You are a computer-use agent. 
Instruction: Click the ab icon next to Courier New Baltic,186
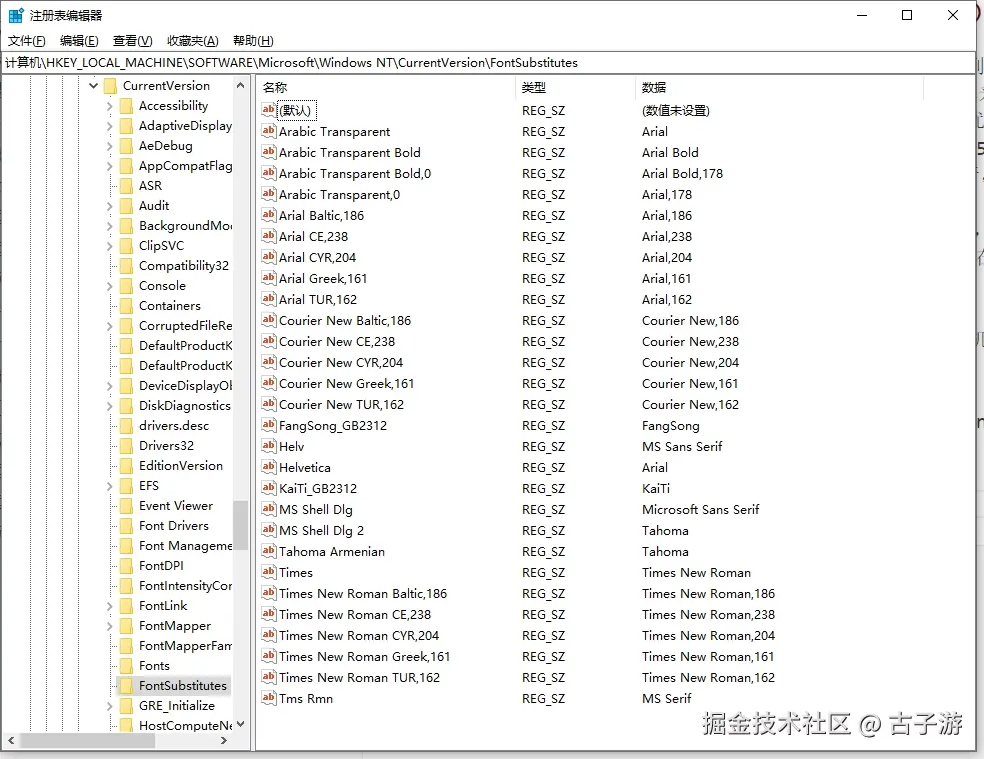(269, 320)
